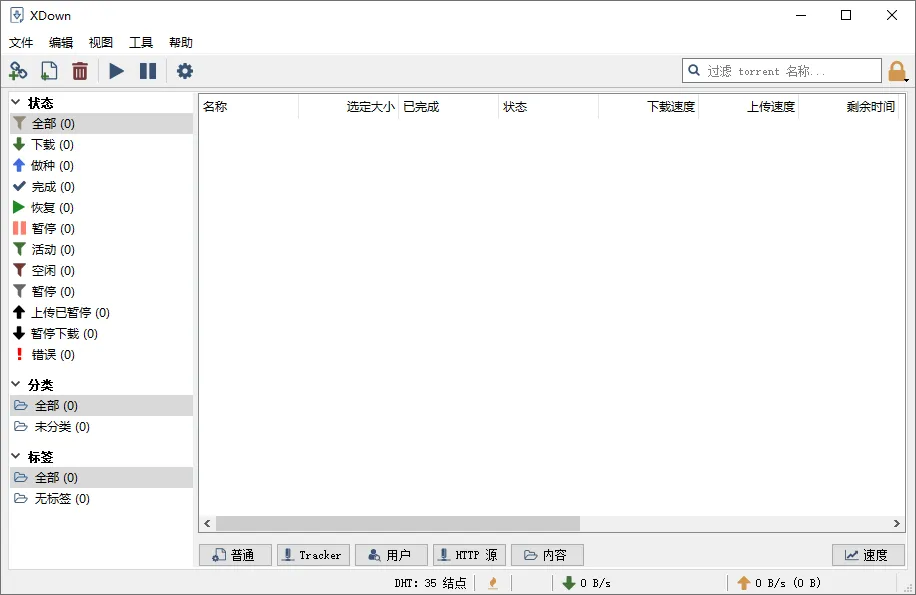Click the 速度 button
916x595 pixels.
coord(868,554)
